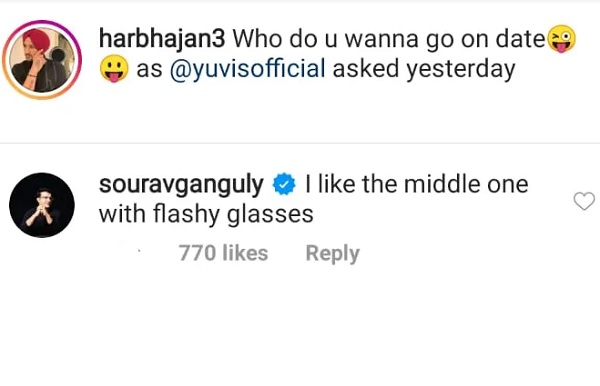The height and width of the screenshot is (386, 600).
Task: Click the winking tongue-out emoji after "date"
Action: pyautogui.click(x=562, y=39)
